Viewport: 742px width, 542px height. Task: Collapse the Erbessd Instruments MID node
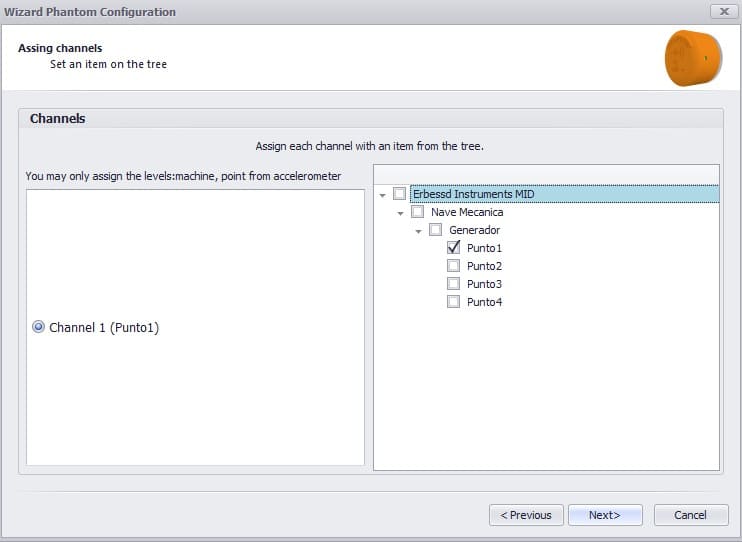click(382, 195)
